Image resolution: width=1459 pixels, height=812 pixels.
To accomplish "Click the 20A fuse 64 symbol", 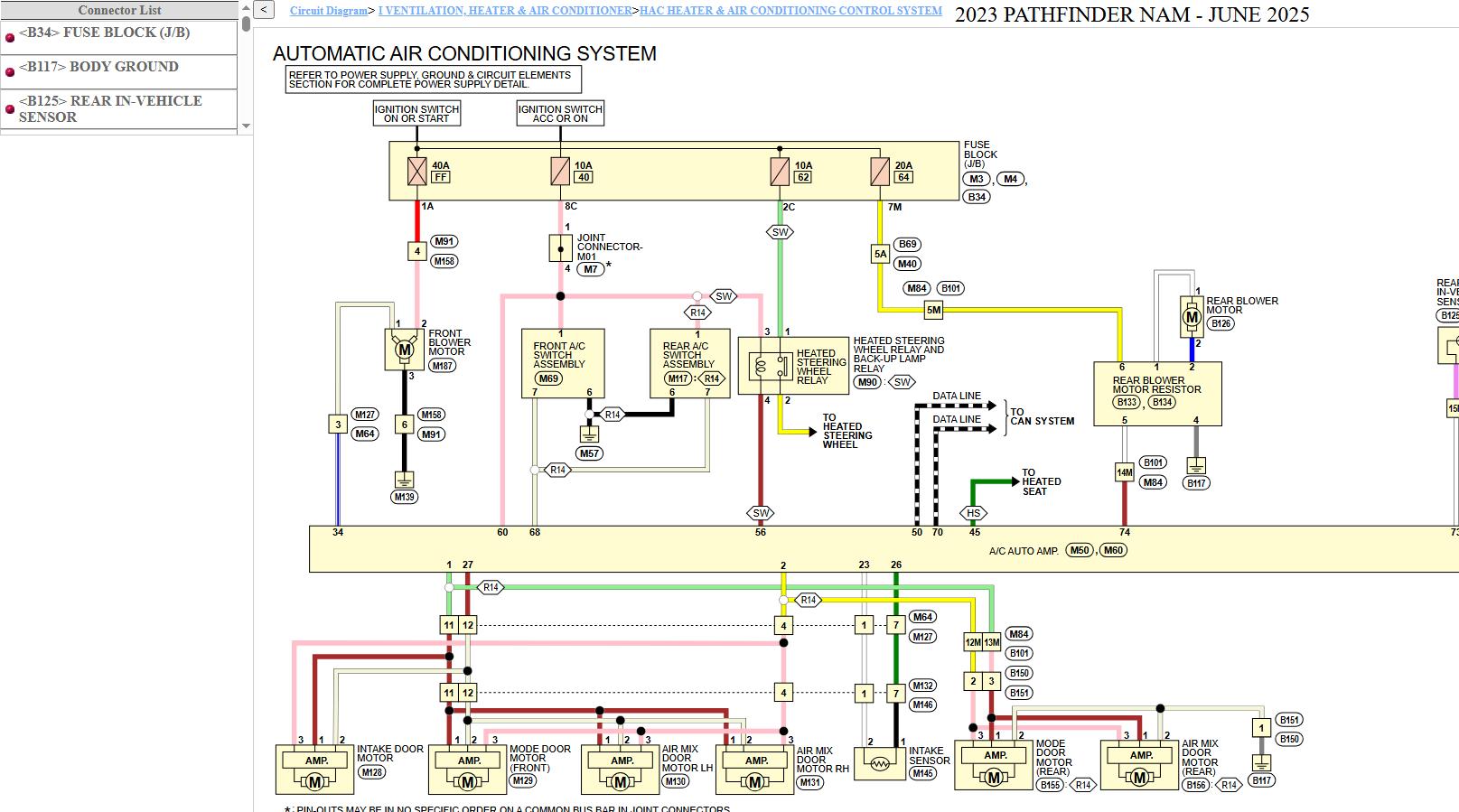I will 880,171.
